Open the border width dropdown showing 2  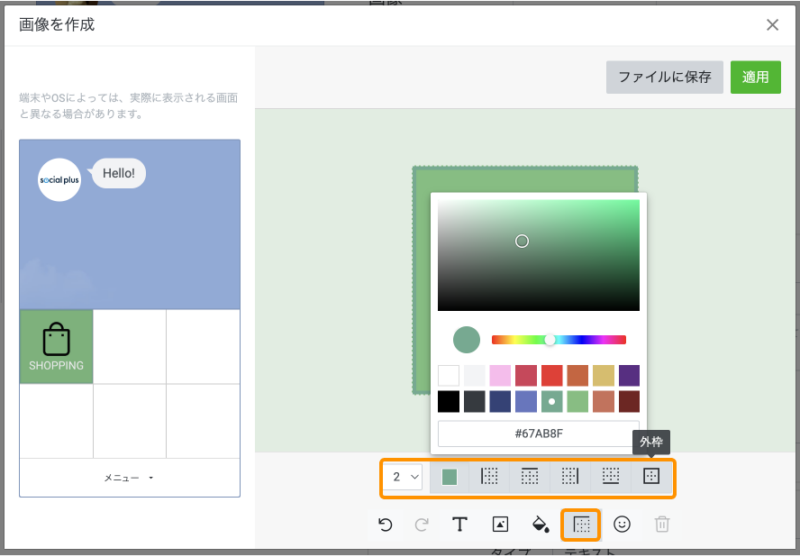tap(405, 477)
